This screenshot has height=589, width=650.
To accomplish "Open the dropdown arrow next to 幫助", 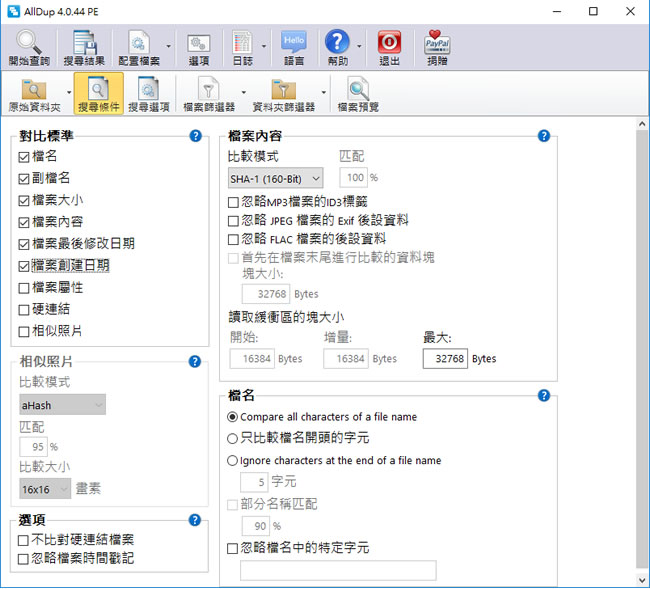I will pos(359,46).
